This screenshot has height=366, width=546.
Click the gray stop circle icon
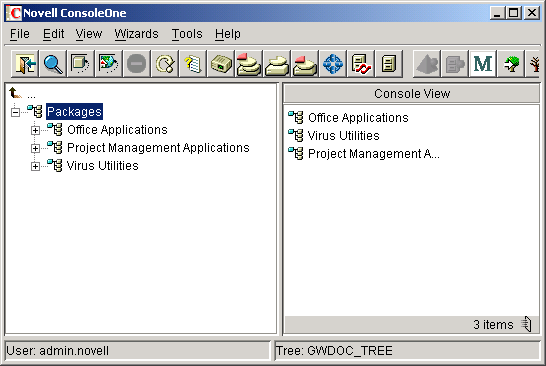136,64
